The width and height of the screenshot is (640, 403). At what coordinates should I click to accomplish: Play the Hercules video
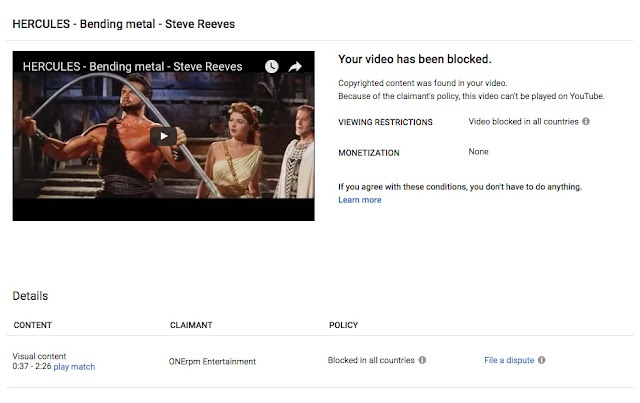[163, 136]
